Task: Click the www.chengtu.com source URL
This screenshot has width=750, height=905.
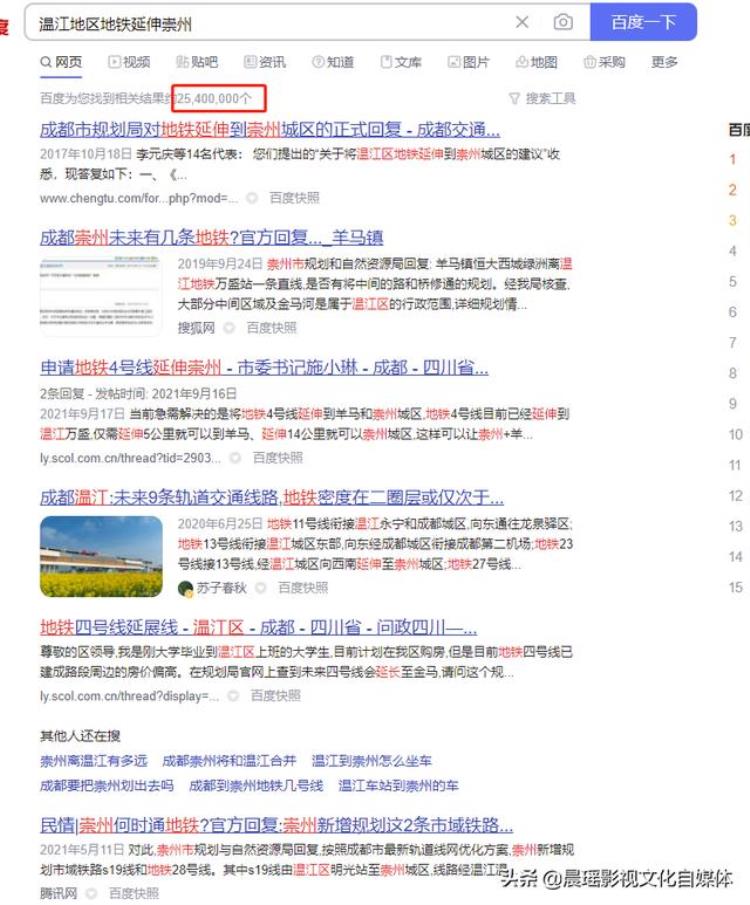Action: [x=139, y=198]
